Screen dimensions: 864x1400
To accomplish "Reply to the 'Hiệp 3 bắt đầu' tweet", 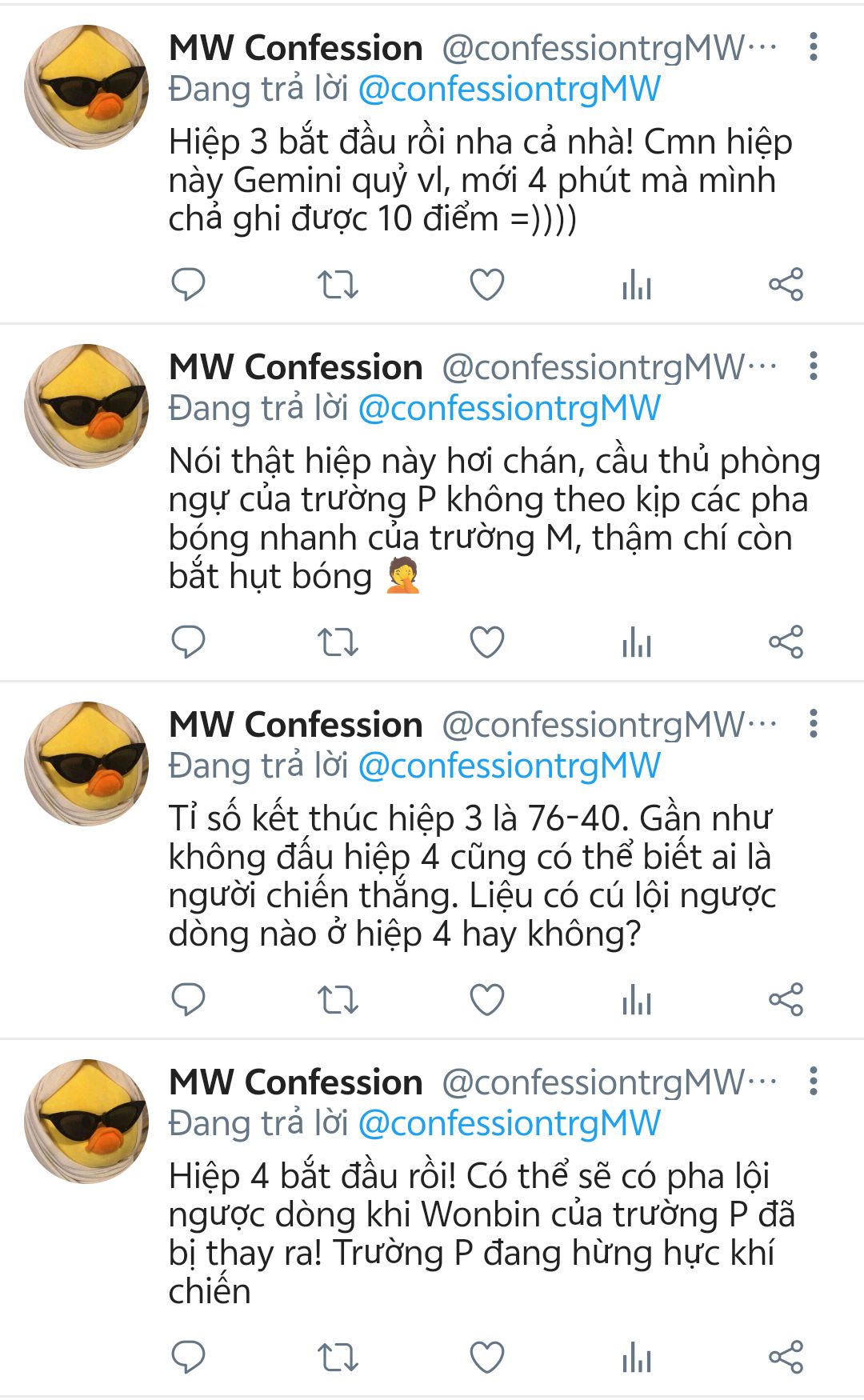I will click(189, 284).
